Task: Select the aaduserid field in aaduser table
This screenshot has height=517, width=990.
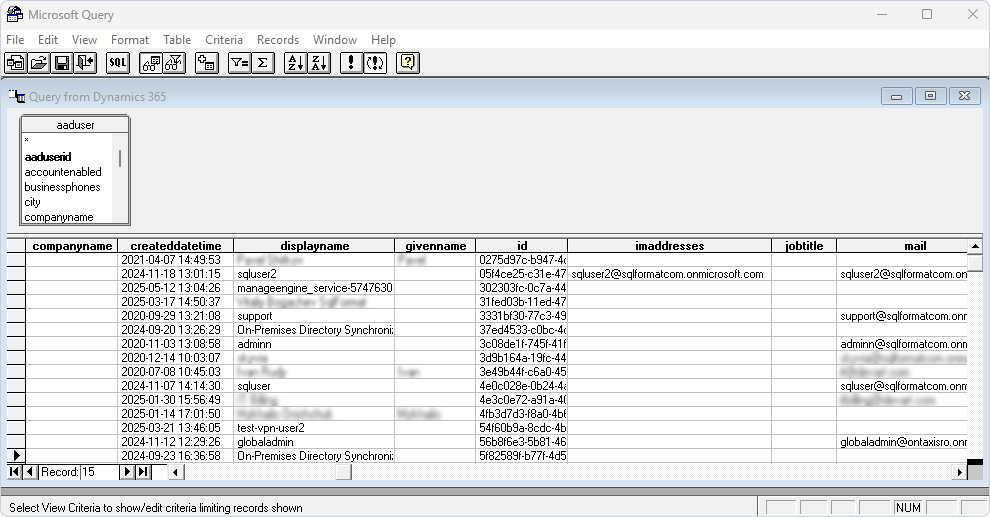Action: [x=48, y=157]
